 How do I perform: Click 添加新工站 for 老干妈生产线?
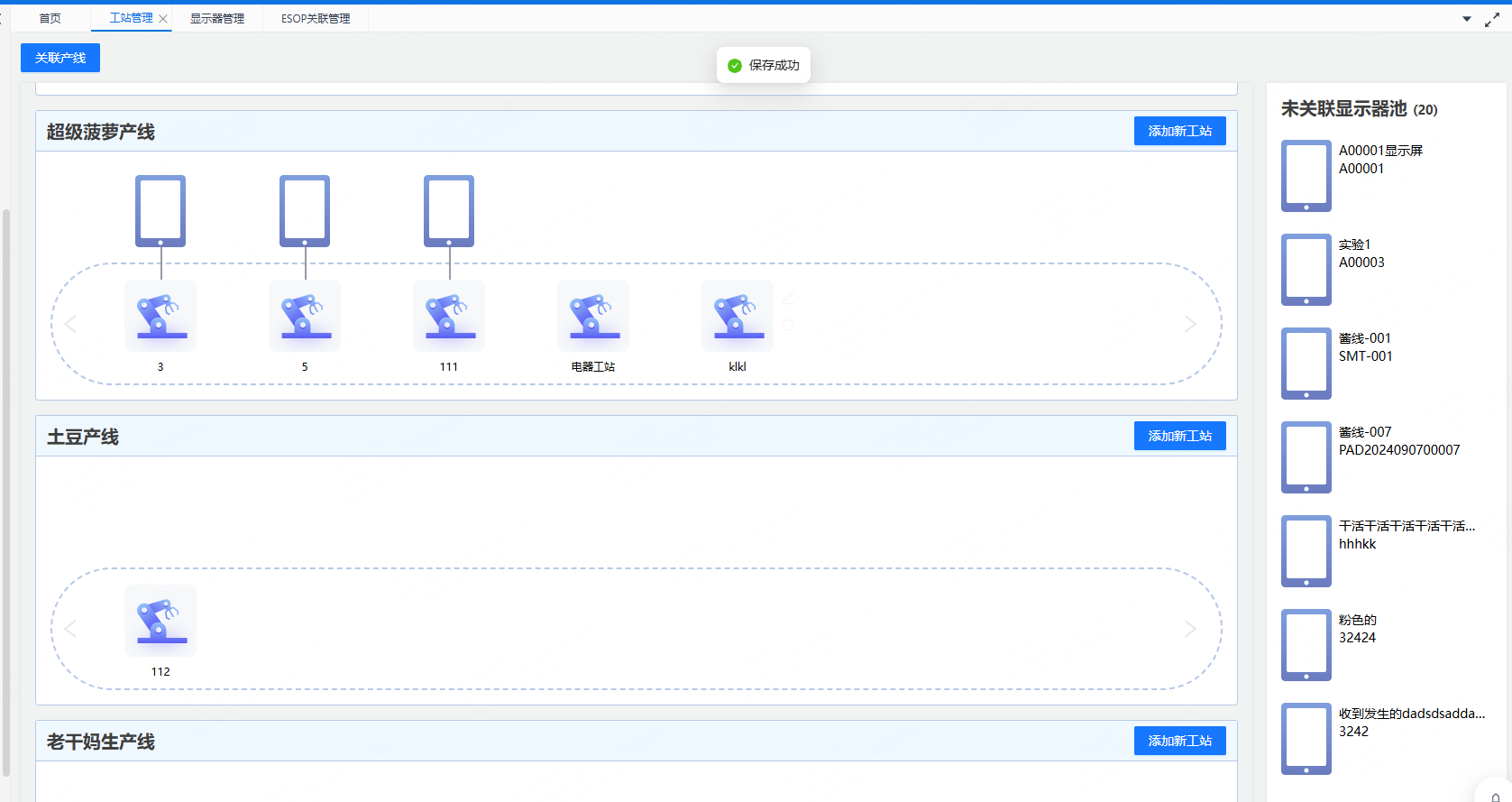click(1180, 741)
